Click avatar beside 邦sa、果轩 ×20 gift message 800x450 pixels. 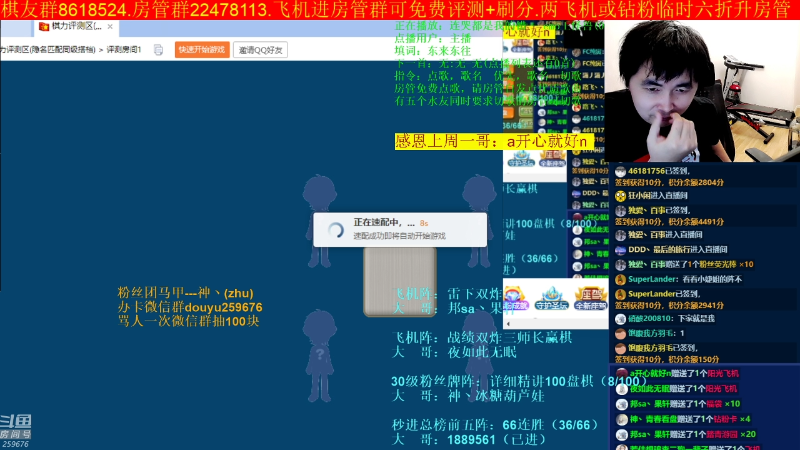click(x=621, y=435)
